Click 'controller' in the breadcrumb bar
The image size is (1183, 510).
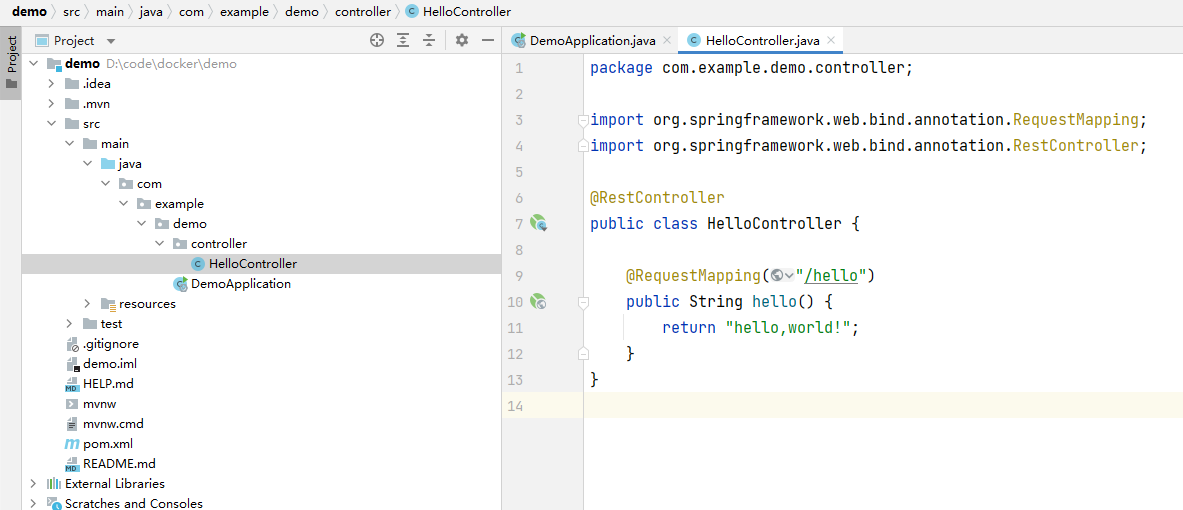[x=363, y=12]
